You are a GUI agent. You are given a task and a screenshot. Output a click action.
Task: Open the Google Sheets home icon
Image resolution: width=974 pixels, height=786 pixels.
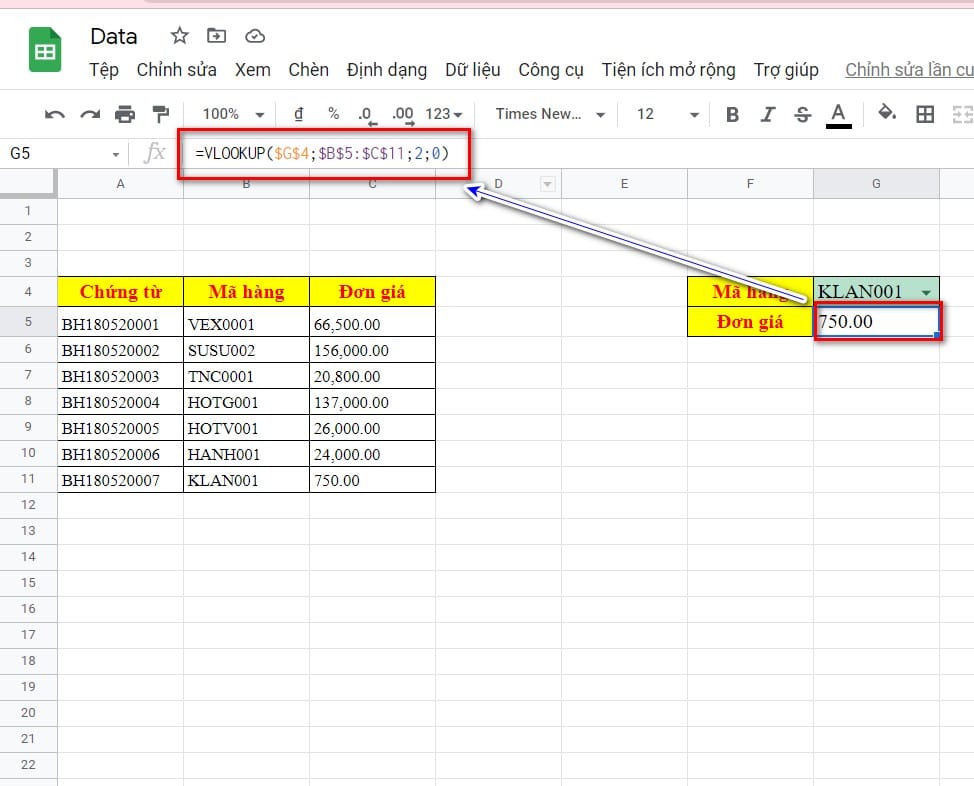click(x=45, y=50)
